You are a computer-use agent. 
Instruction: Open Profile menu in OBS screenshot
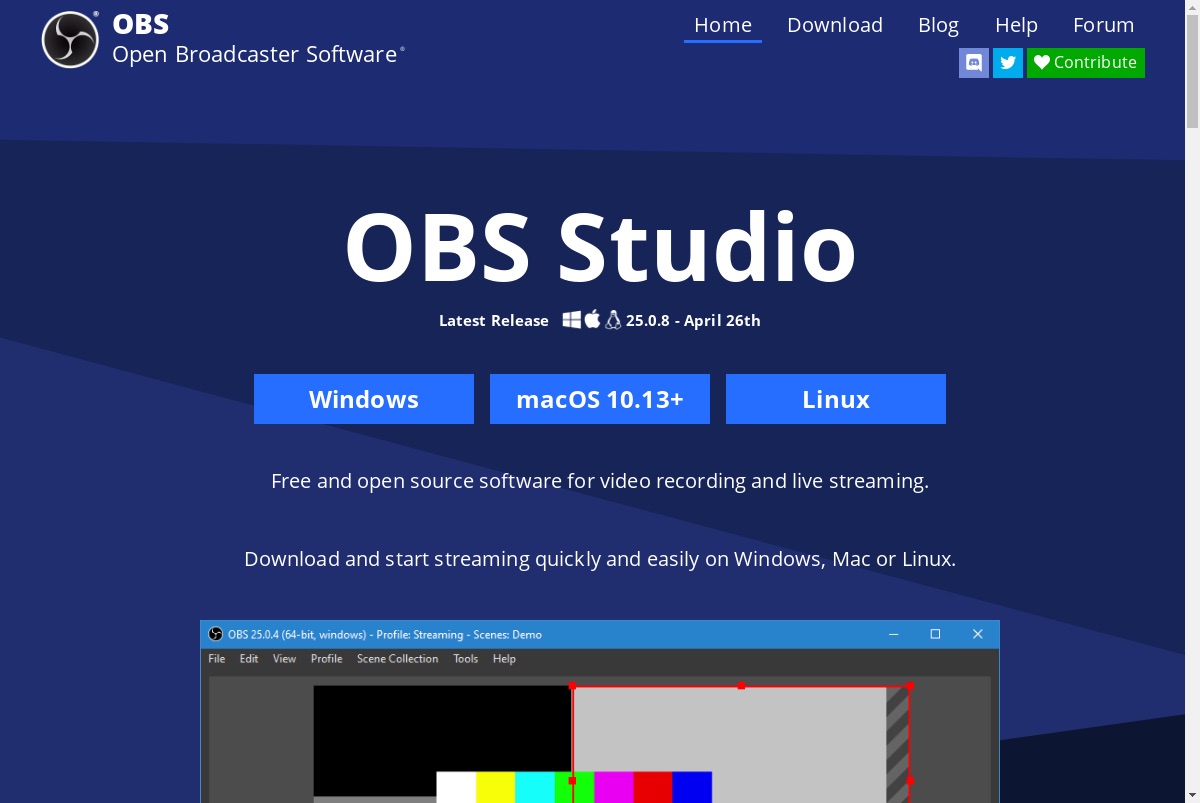point(327,659)
